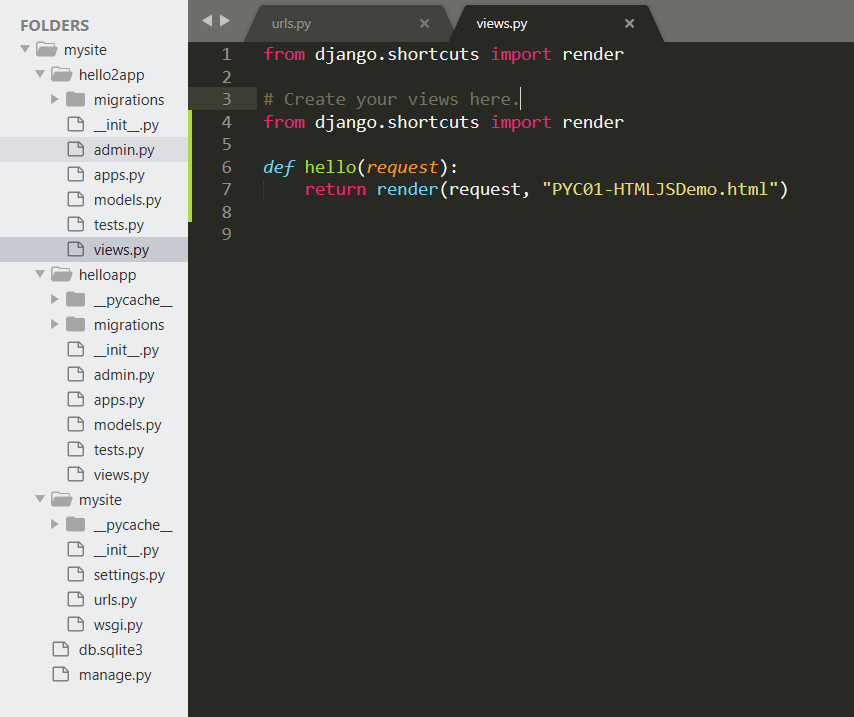Close the urls.py tab
This screenshot has width=854, height=717.
coord(424,23)
